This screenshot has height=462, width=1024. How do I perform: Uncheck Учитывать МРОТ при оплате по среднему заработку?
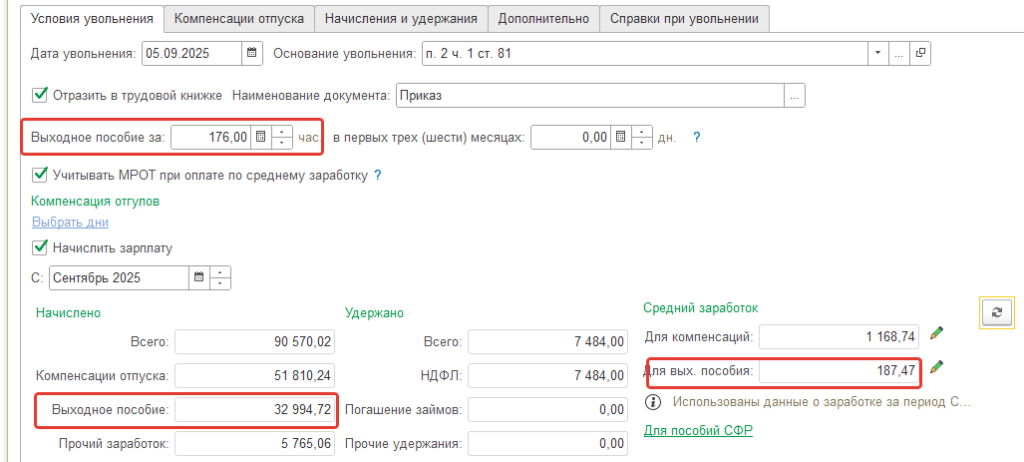[41, 175]
